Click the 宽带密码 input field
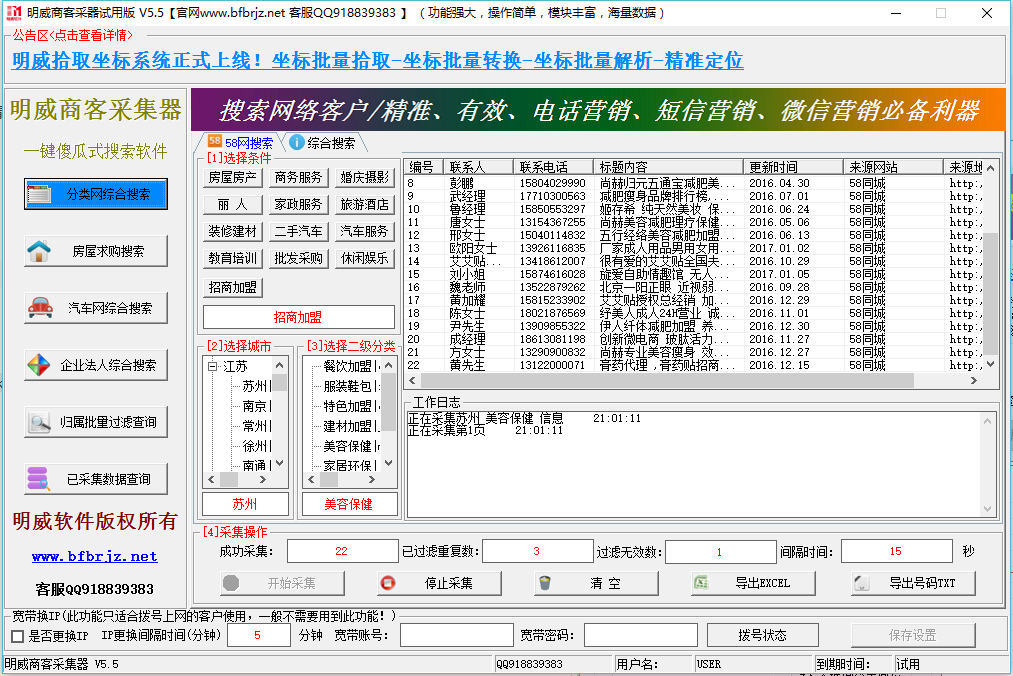Viewport: 1013px width, 676px height. click(x=641, y=635)
